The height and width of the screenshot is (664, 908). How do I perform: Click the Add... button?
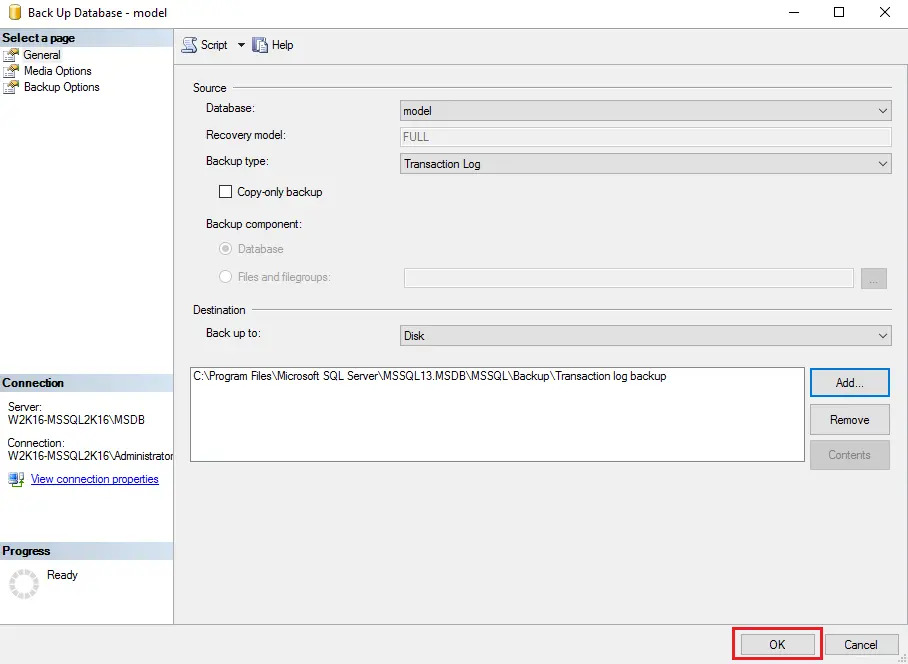coord(849,383)
